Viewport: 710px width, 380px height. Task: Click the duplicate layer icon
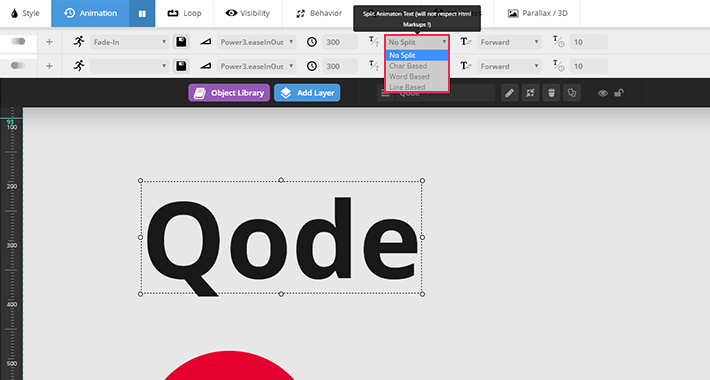572,93
